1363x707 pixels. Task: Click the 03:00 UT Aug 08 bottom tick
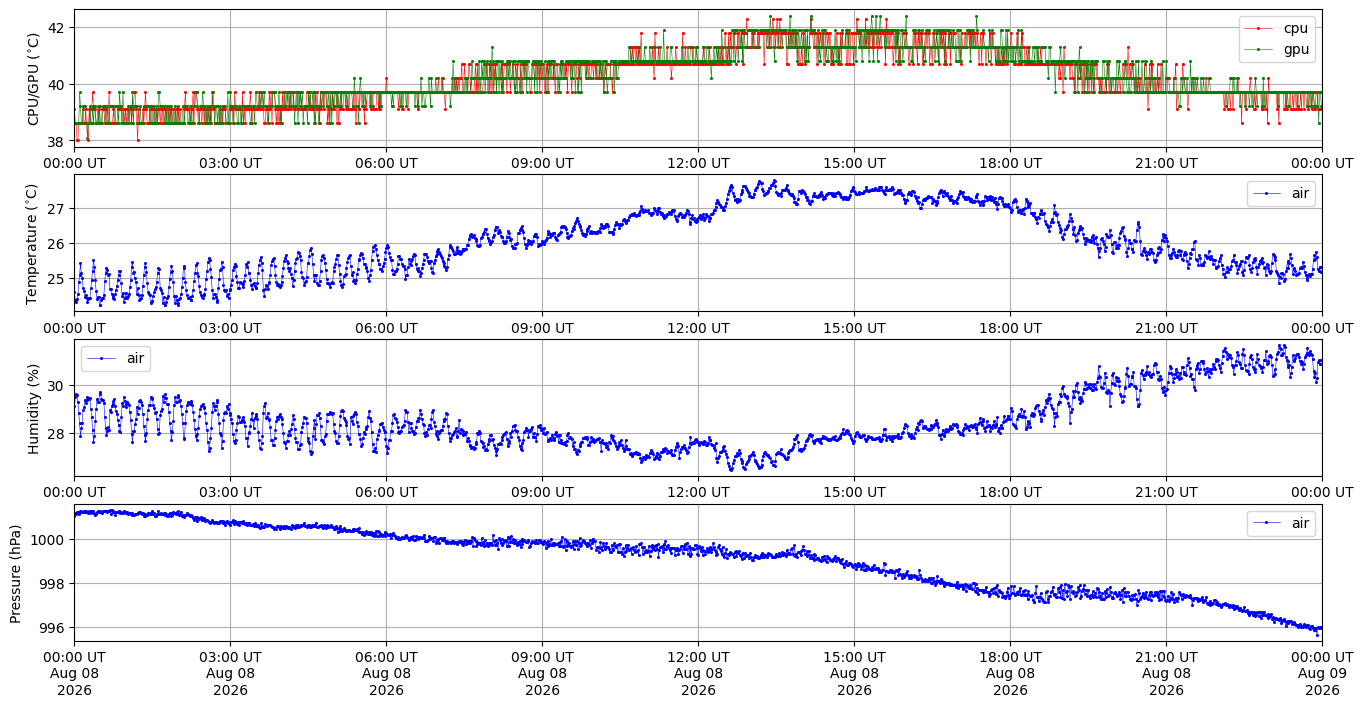point(230,674)
